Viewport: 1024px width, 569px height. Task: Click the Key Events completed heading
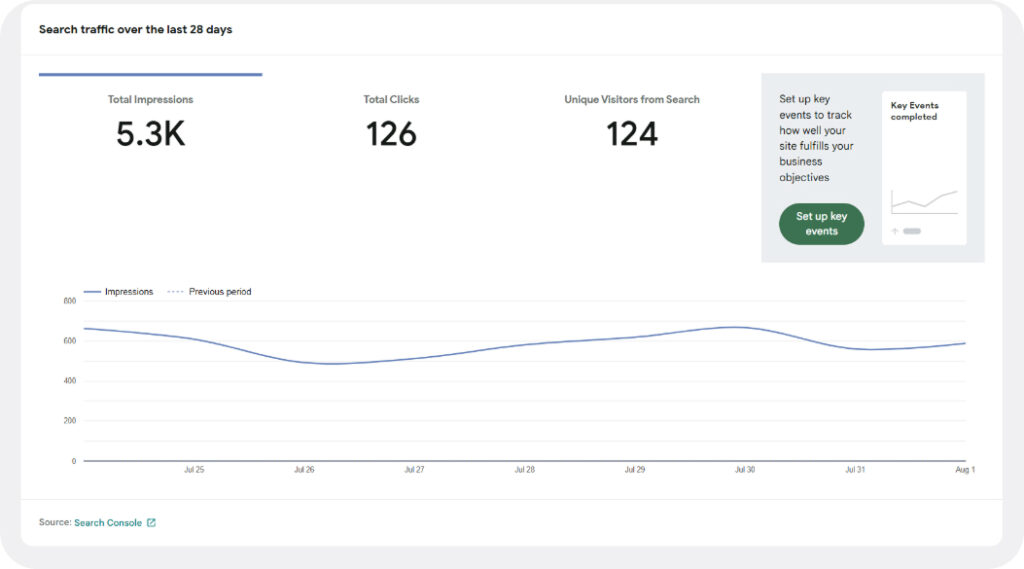tap(914, 111)
